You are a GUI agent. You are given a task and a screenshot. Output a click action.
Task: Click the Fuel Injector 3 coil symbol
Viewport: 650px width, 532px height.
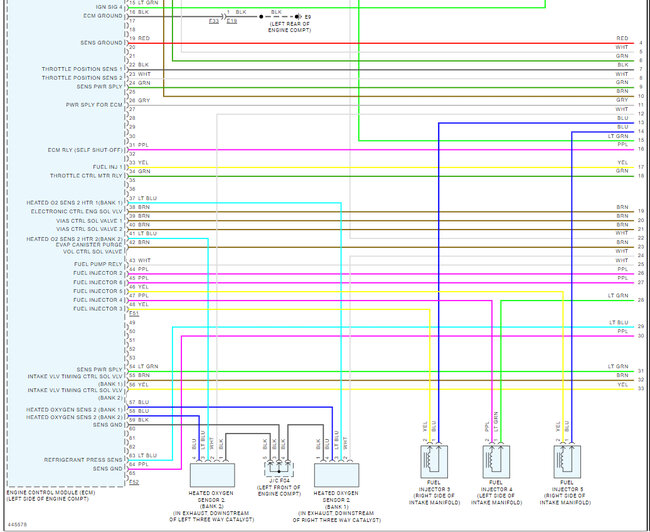[x=434, y=462]
